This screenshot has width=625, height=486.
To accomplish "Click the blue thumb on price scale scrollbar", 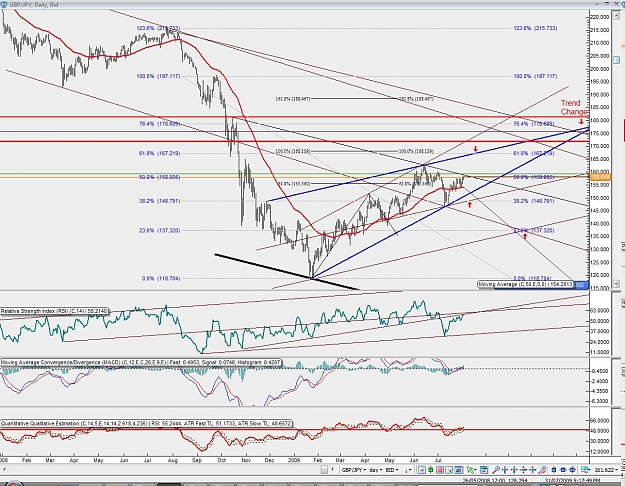I will click(x=616, y=60).
